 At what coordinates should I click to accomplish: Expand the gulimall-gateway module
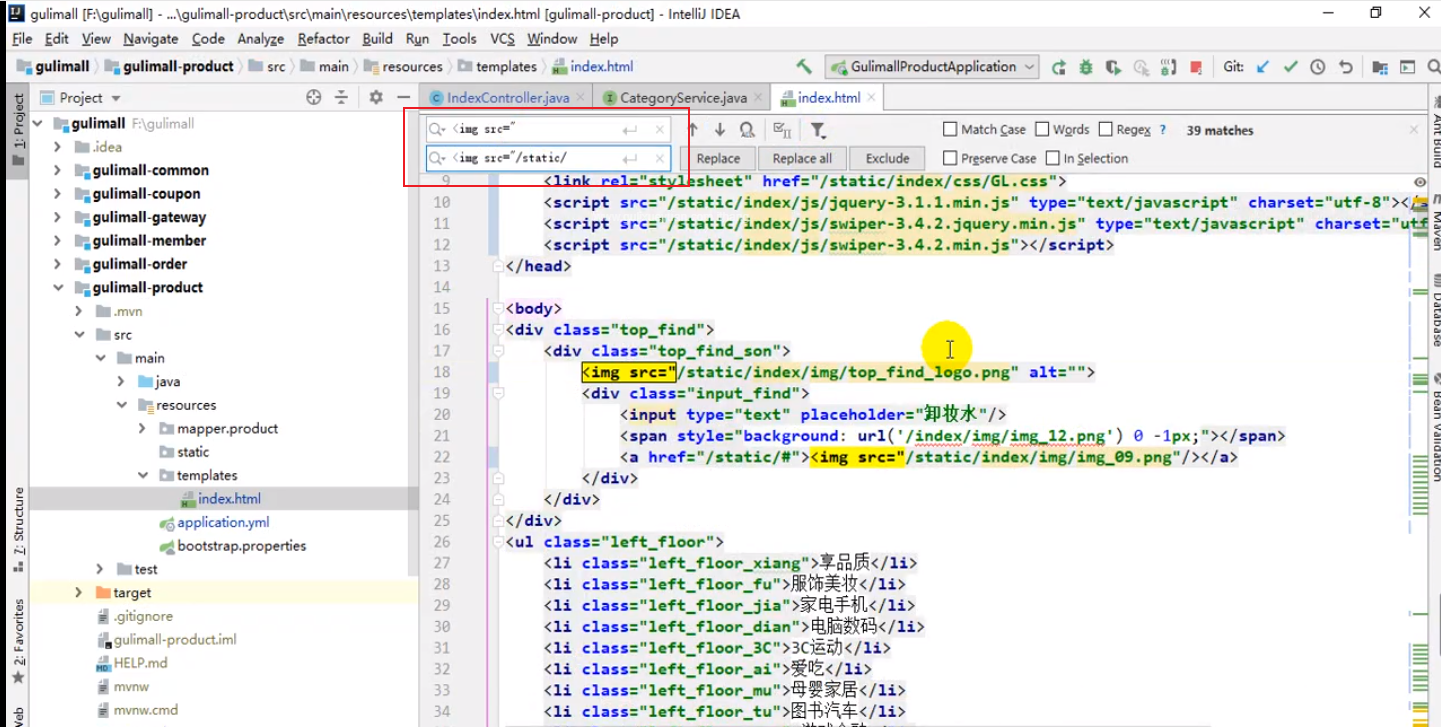coord(58,217)
